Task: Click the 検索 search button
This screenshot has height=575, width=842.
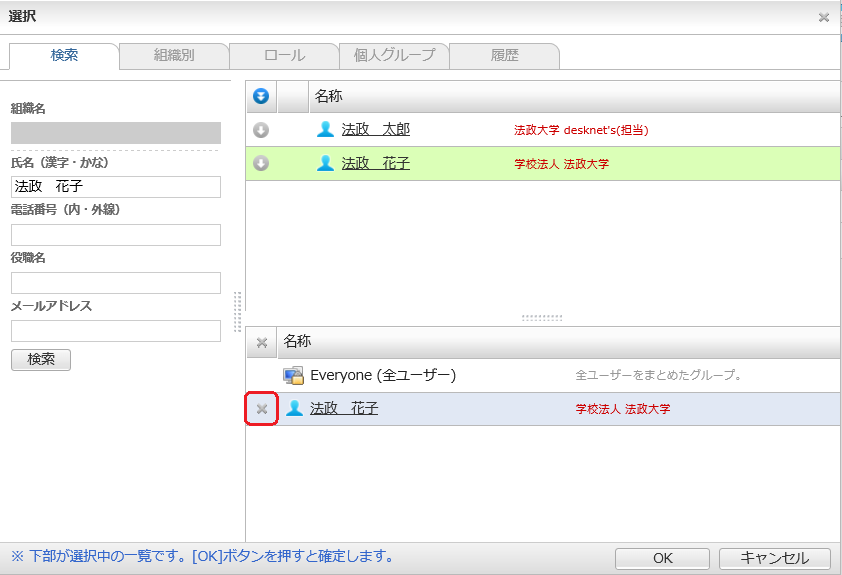Action: coord(41,360)
